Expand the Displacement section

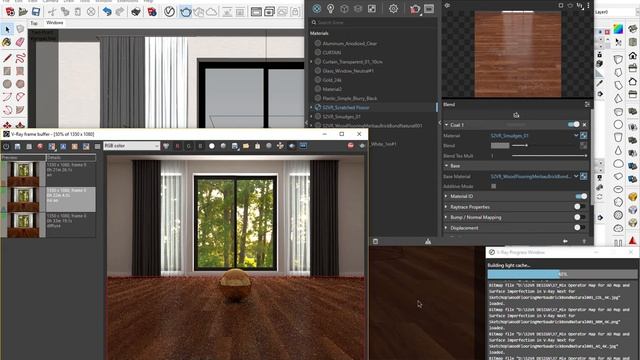[446, 228]
